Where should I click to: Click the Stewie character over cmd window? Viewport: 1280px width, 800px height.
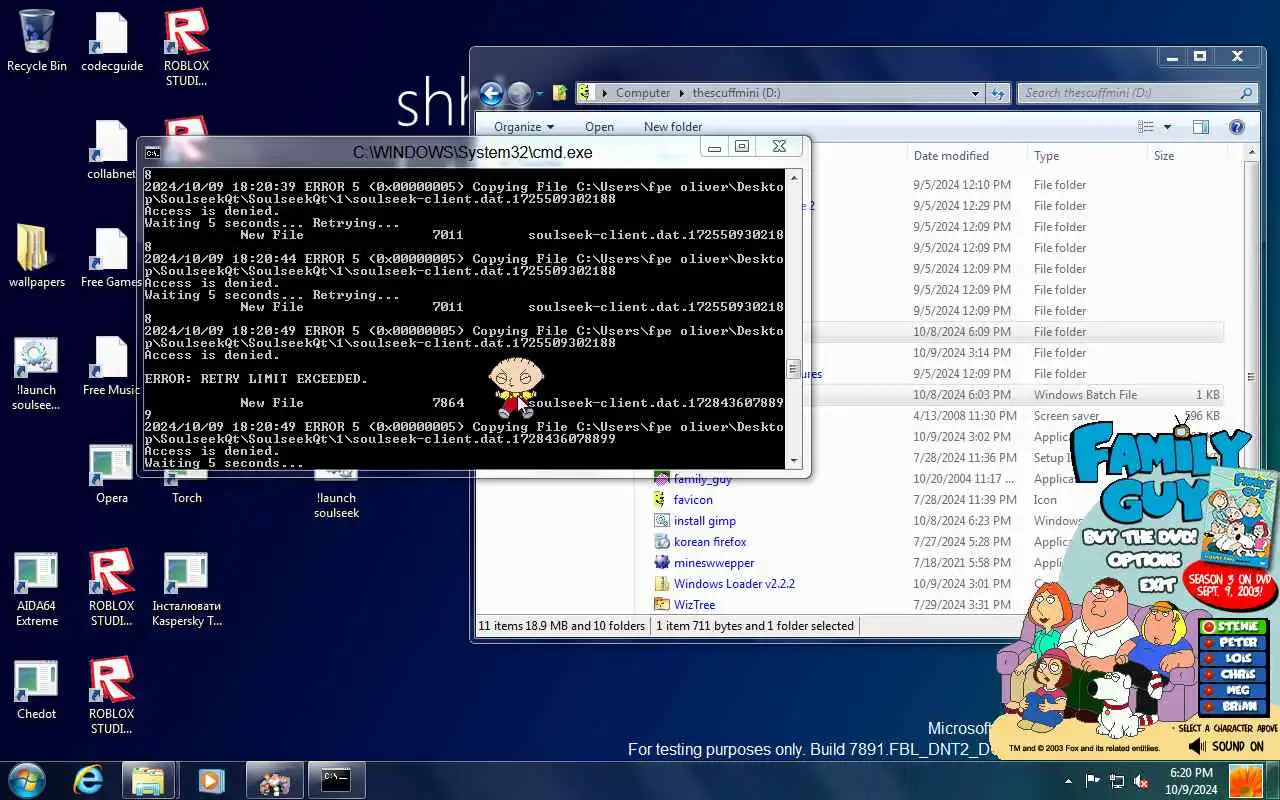pyautogui.click(x=515, y=388)
